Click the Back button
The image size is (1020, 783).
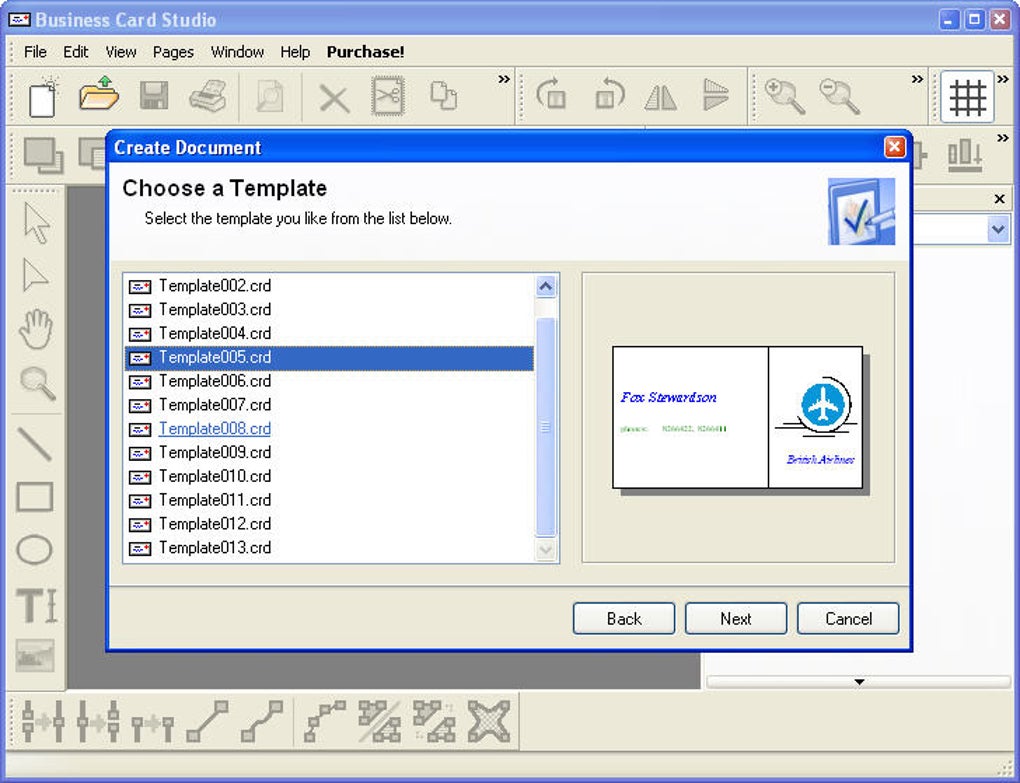624,618
